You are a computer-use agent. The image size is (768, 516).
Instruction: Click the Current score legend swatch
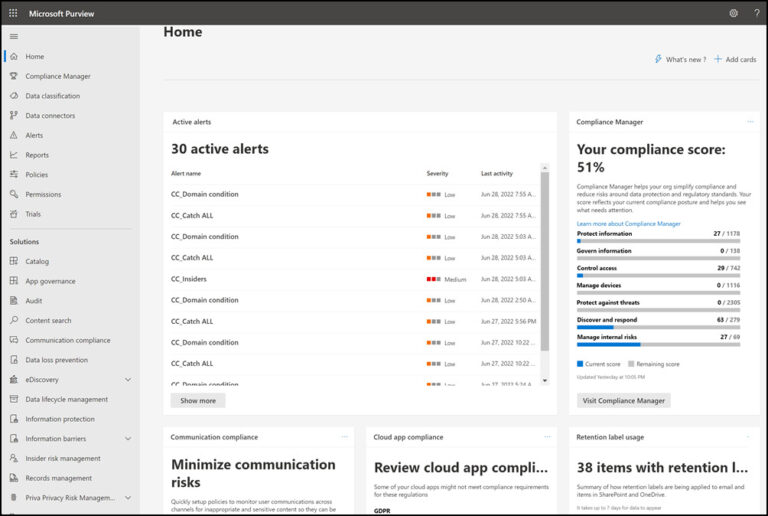coord(580,364)
